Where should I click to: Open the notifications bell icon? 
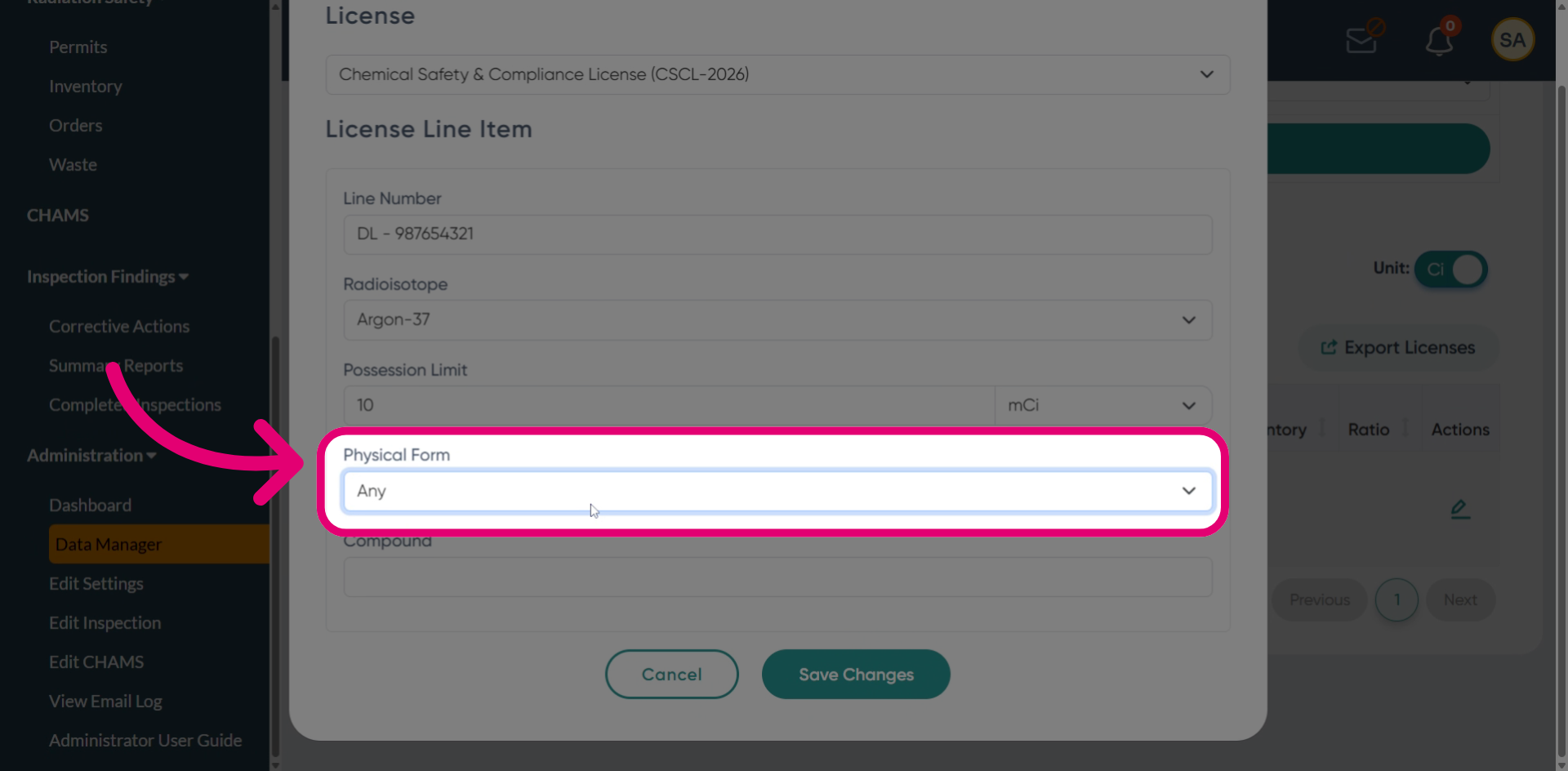tap(1439, 40)
